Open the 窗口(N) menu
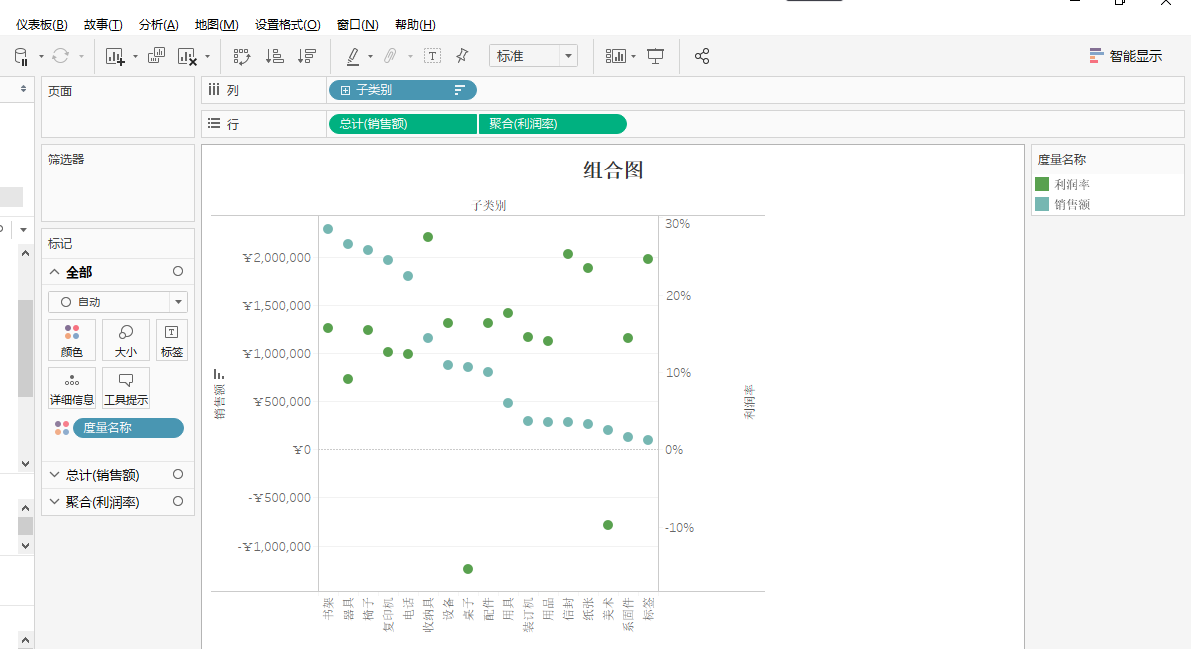The width and height of the screenshot is (1191, 649). (x=358, y=24)
